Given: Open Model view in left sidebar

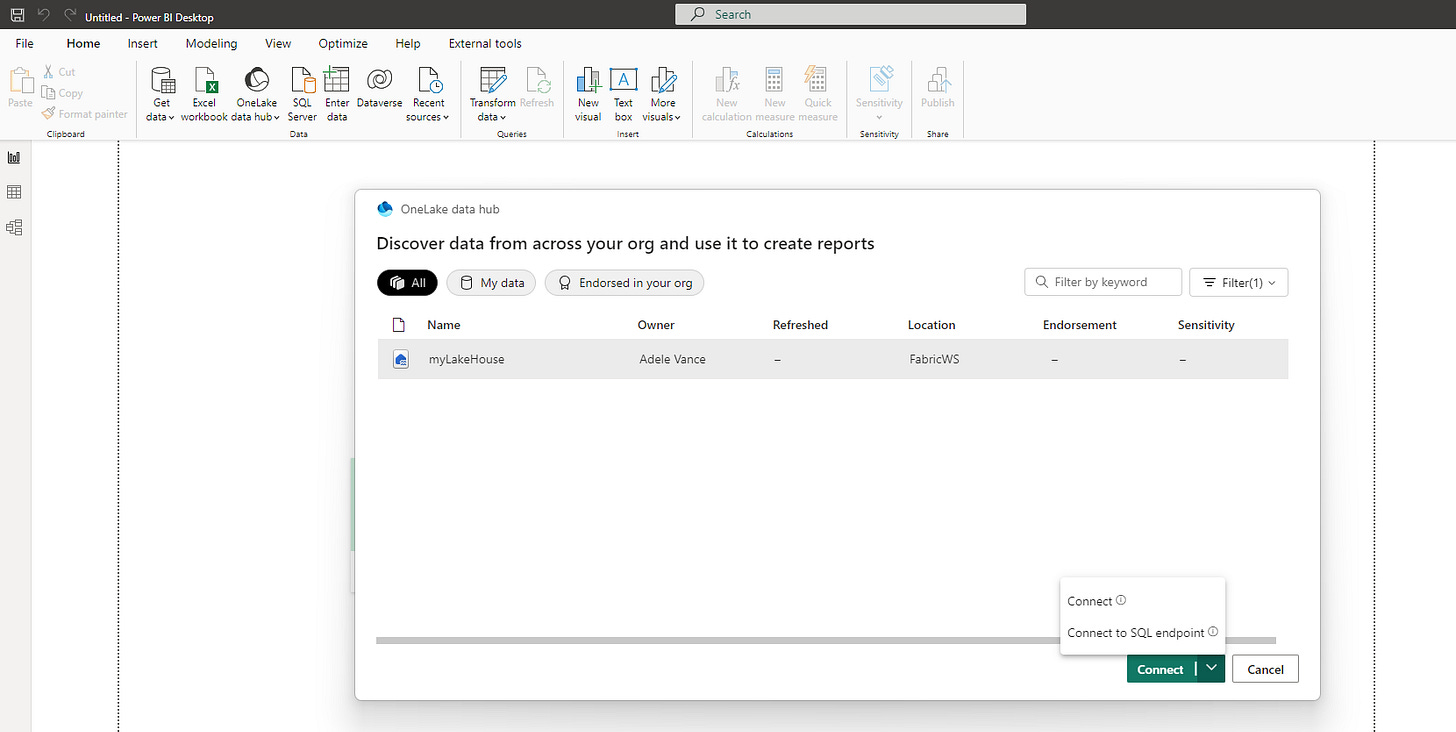Looking at the screenshot, I should 14,227.
